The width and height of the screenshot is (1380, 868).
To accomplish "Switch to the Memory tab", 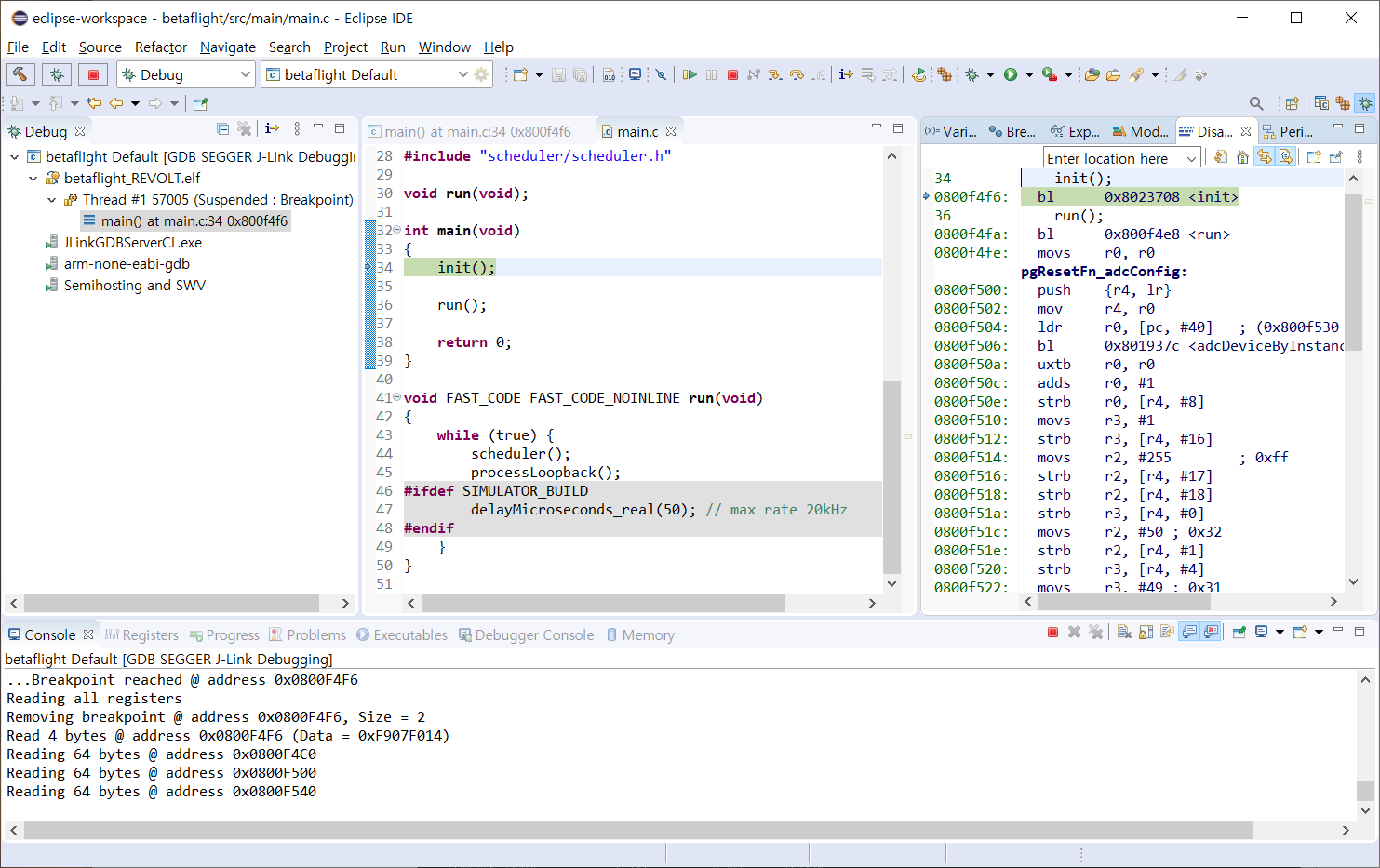I will click(640, 635).
